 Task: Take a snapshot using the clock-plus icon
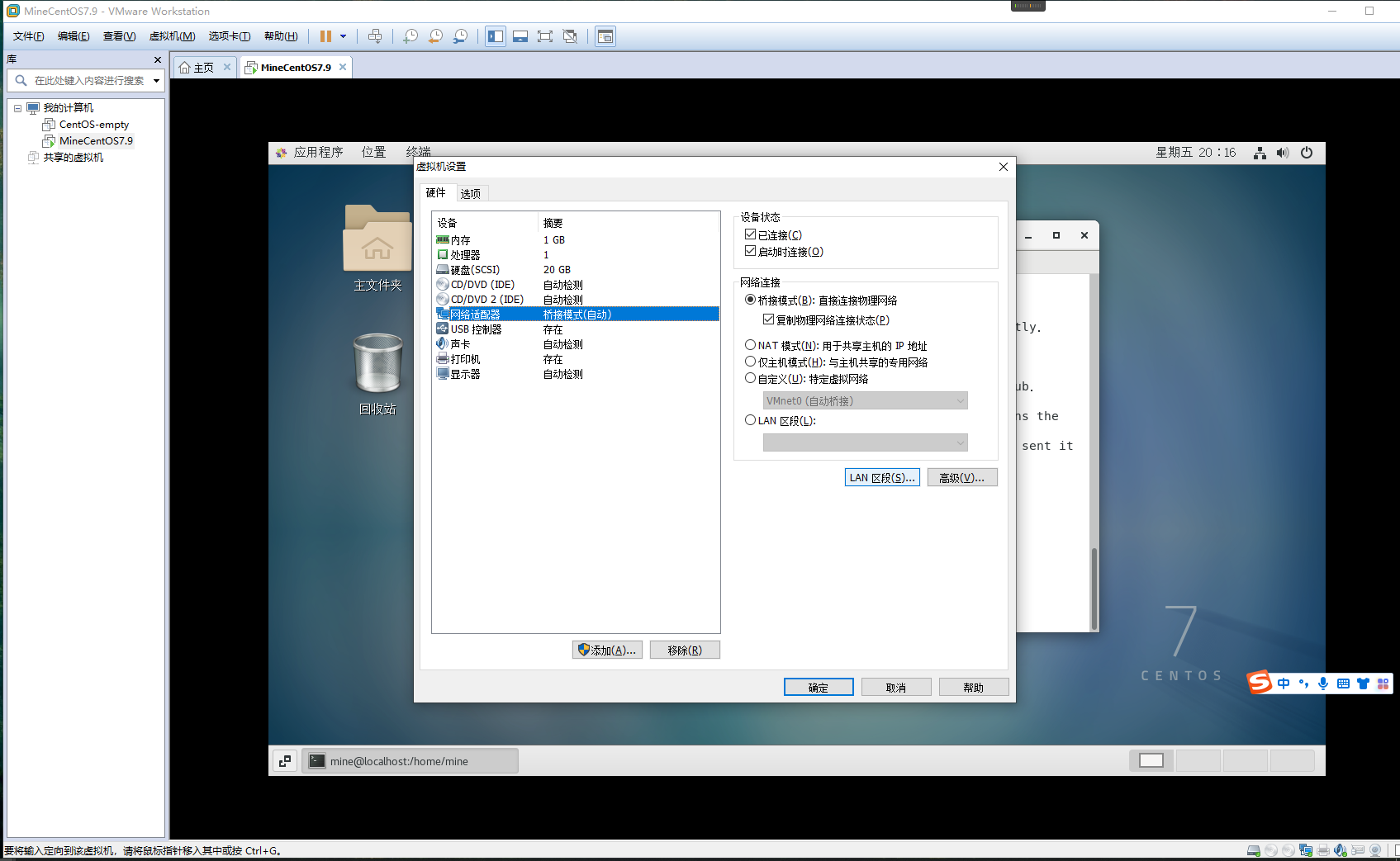click(x=411, y=36)
